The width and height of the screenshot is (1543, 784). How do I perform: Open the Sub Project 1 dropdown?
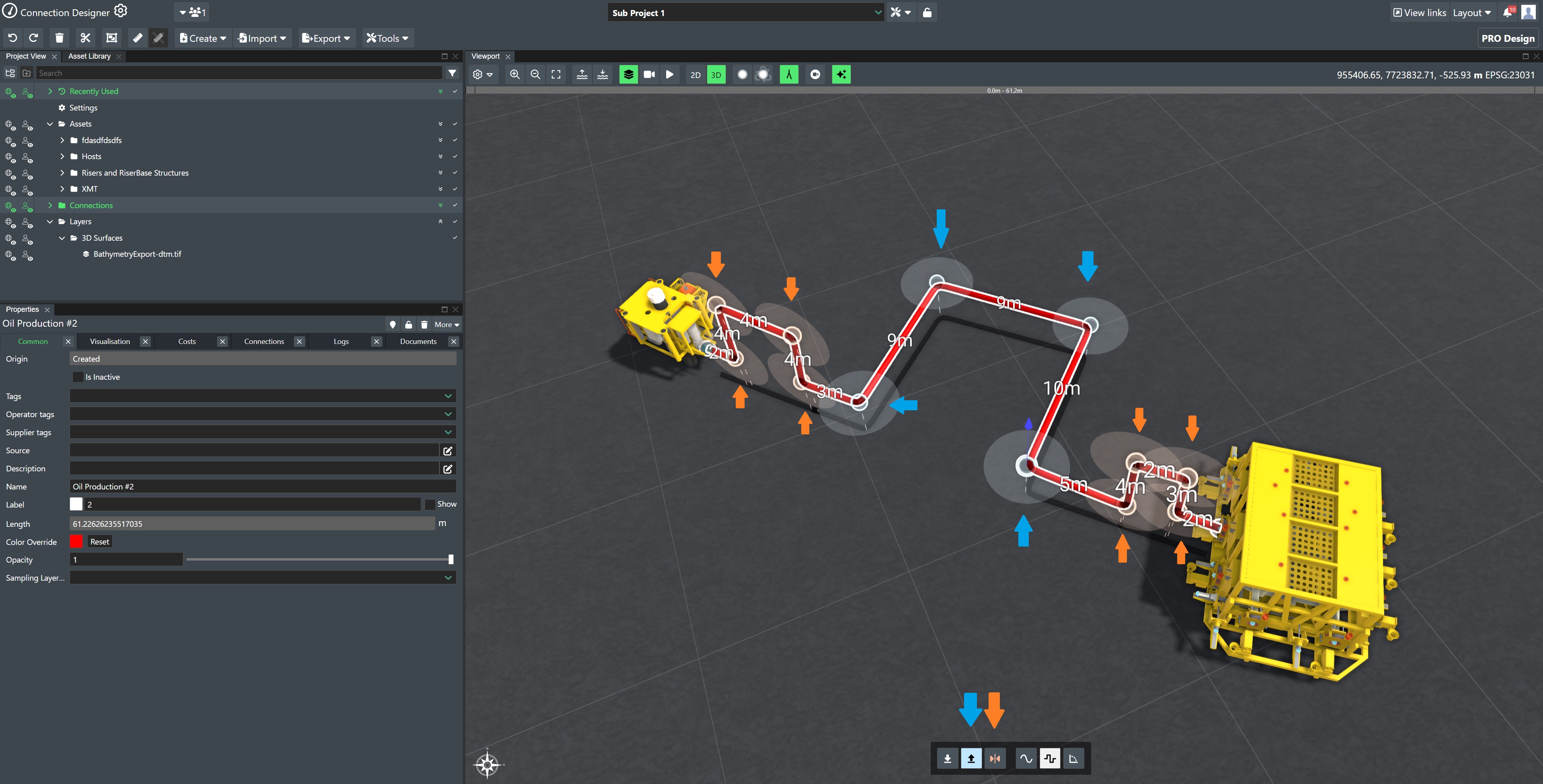[x=746, y=12]
